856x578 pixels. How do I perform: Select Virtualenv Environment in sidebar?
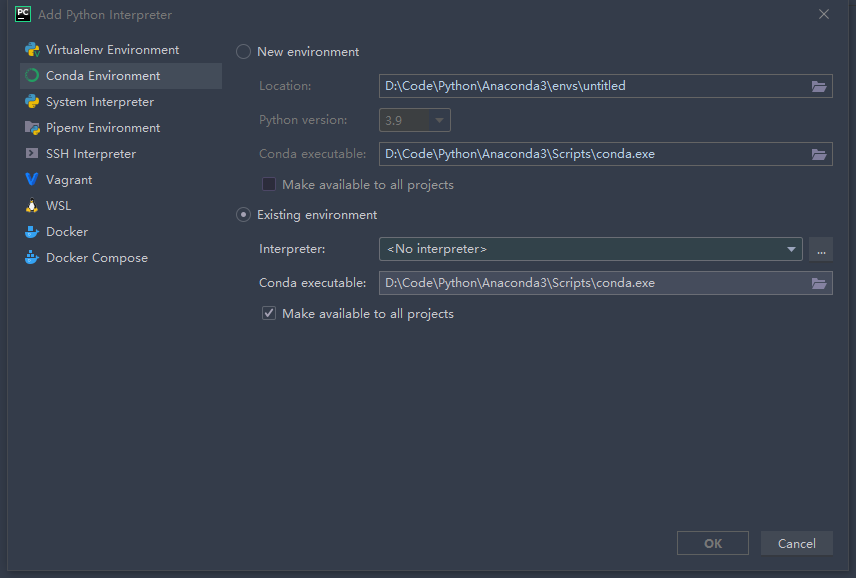(121, 50)
